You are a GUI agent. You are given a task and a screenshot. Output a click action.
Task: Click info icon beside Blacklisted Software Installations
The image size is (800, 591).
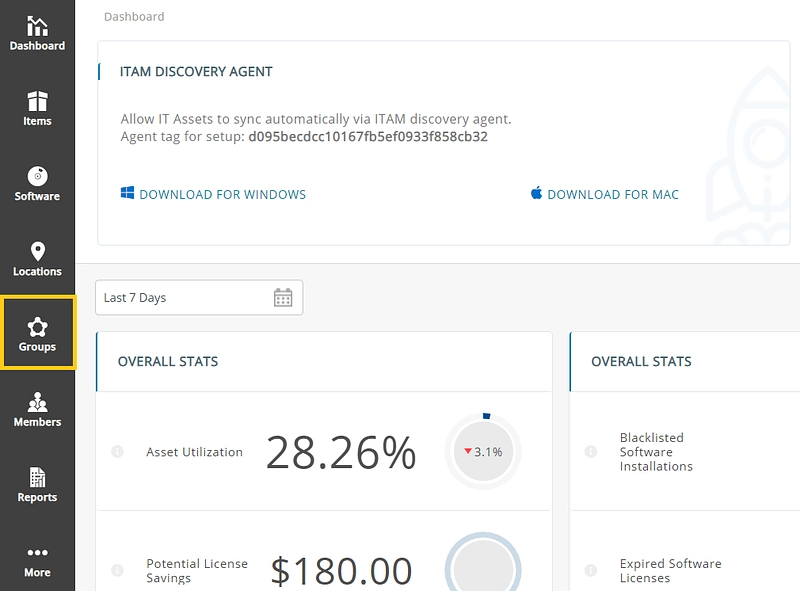pos(591,452)
